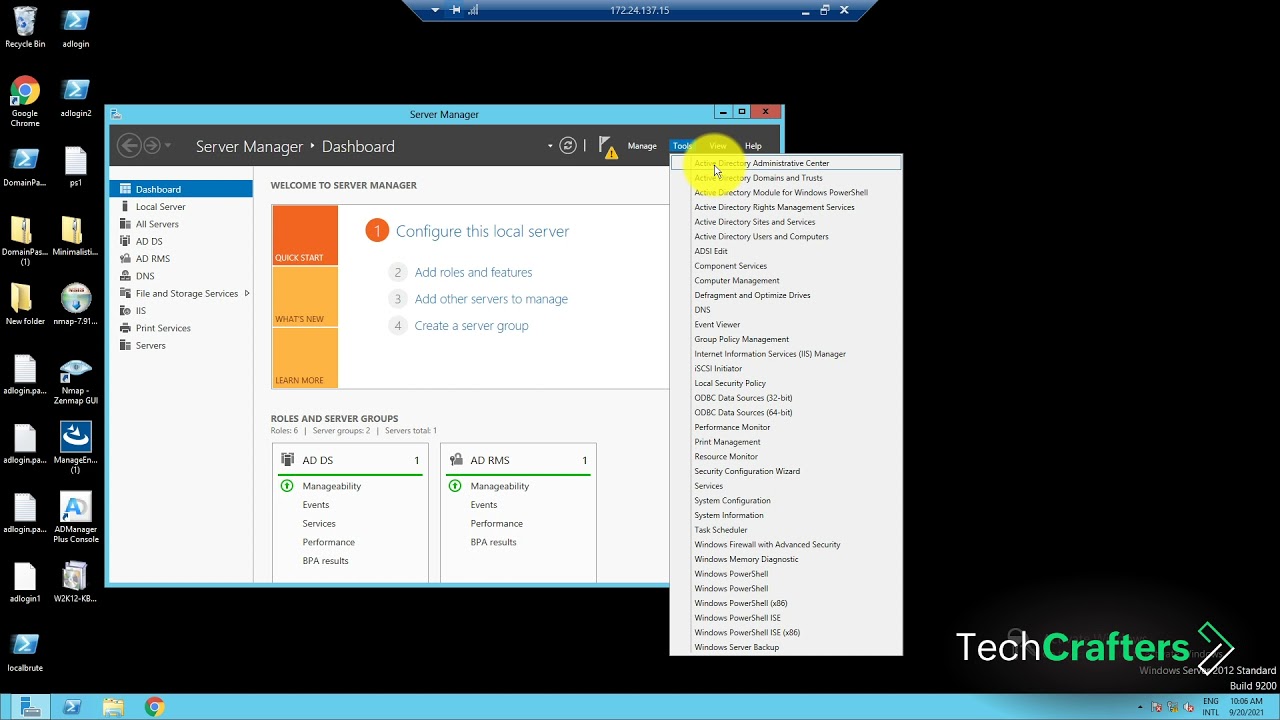This screenshot has width=1280, height=720.
Task: Launch Google Chrome from the desktop
Action: (x=25, y=101)
